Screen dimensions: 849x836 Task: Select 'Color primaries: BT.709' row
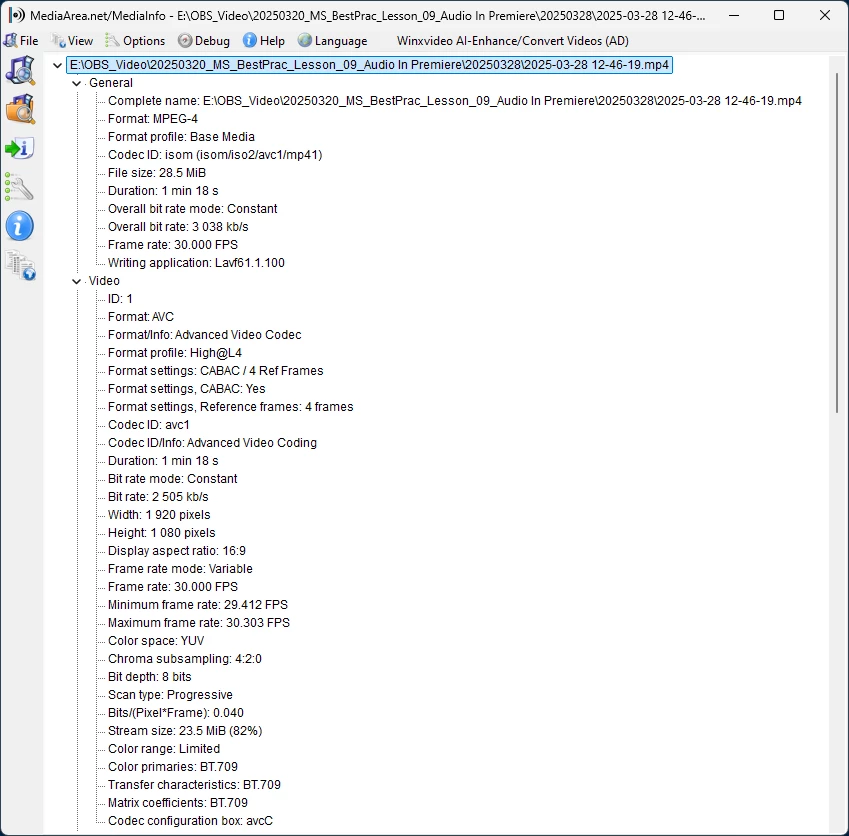click(173, 767)
